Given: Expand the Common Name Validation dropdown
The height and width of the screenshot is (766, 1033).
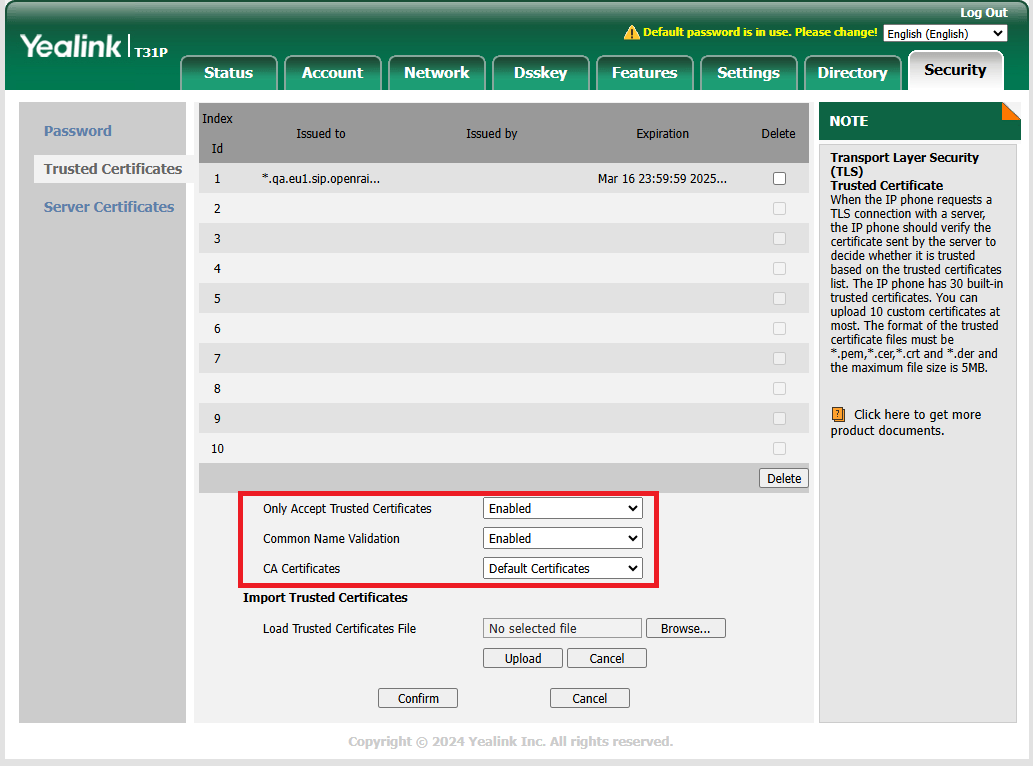Looking at the screenshot, I should point(563,538).
